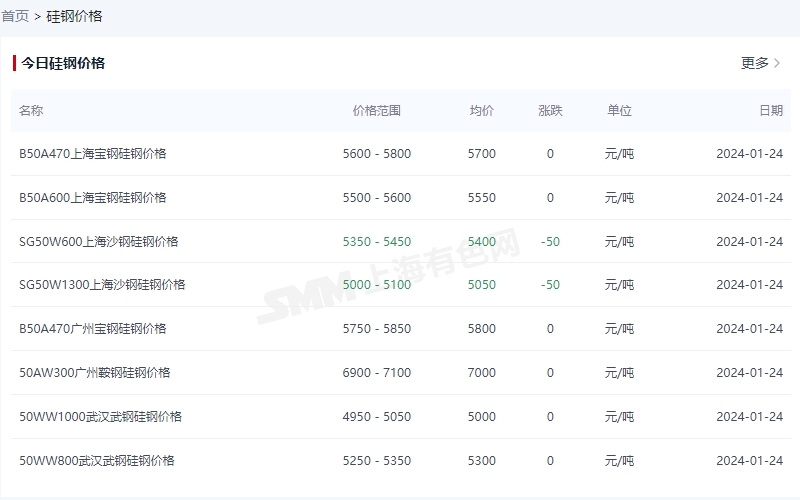
Task: Click the 涨跌 column header
Action: tap(550, 111)
